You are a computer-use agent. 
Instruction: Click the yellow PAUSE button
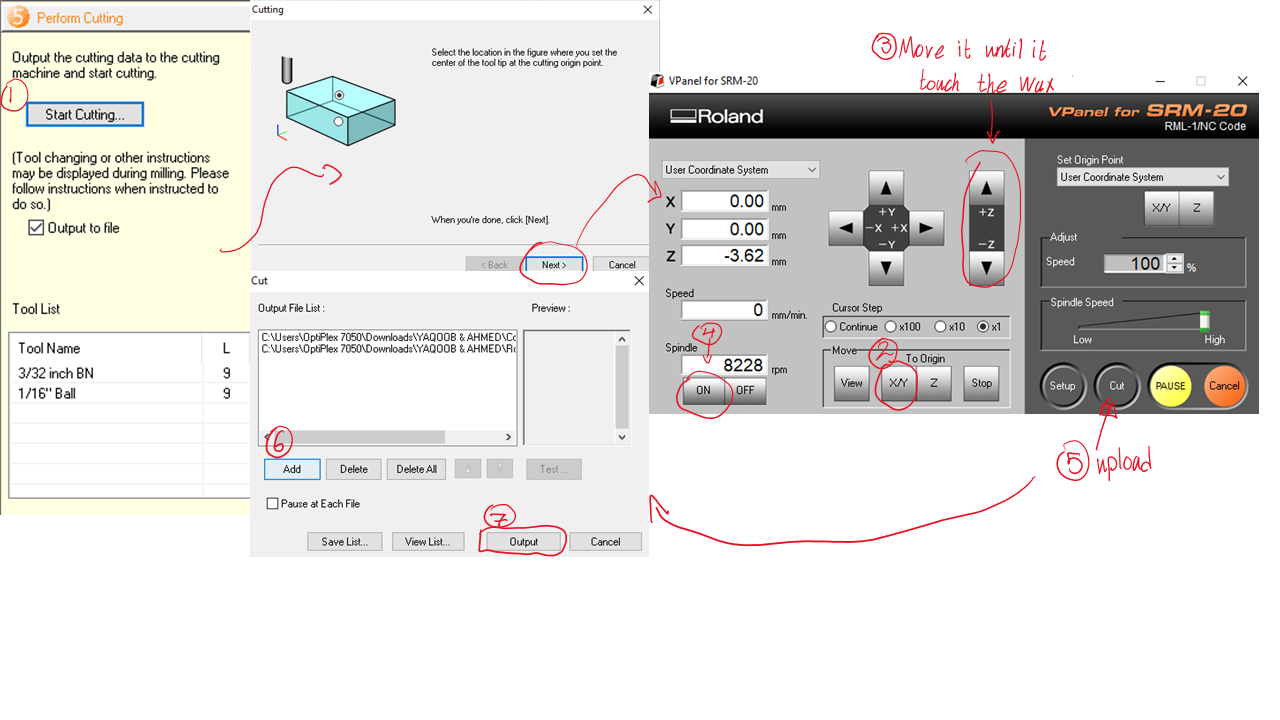pos(1170,386)
